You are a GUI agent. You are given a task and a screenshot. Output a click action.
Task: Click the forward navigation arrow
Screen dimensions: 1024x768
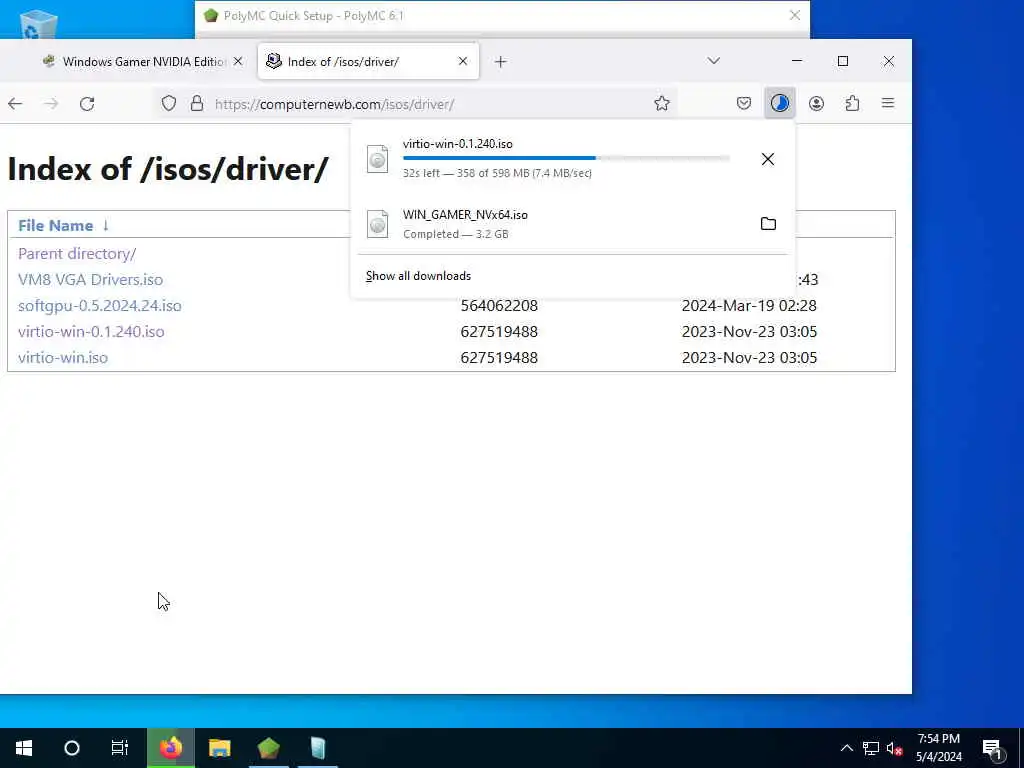tap(51, 103)
